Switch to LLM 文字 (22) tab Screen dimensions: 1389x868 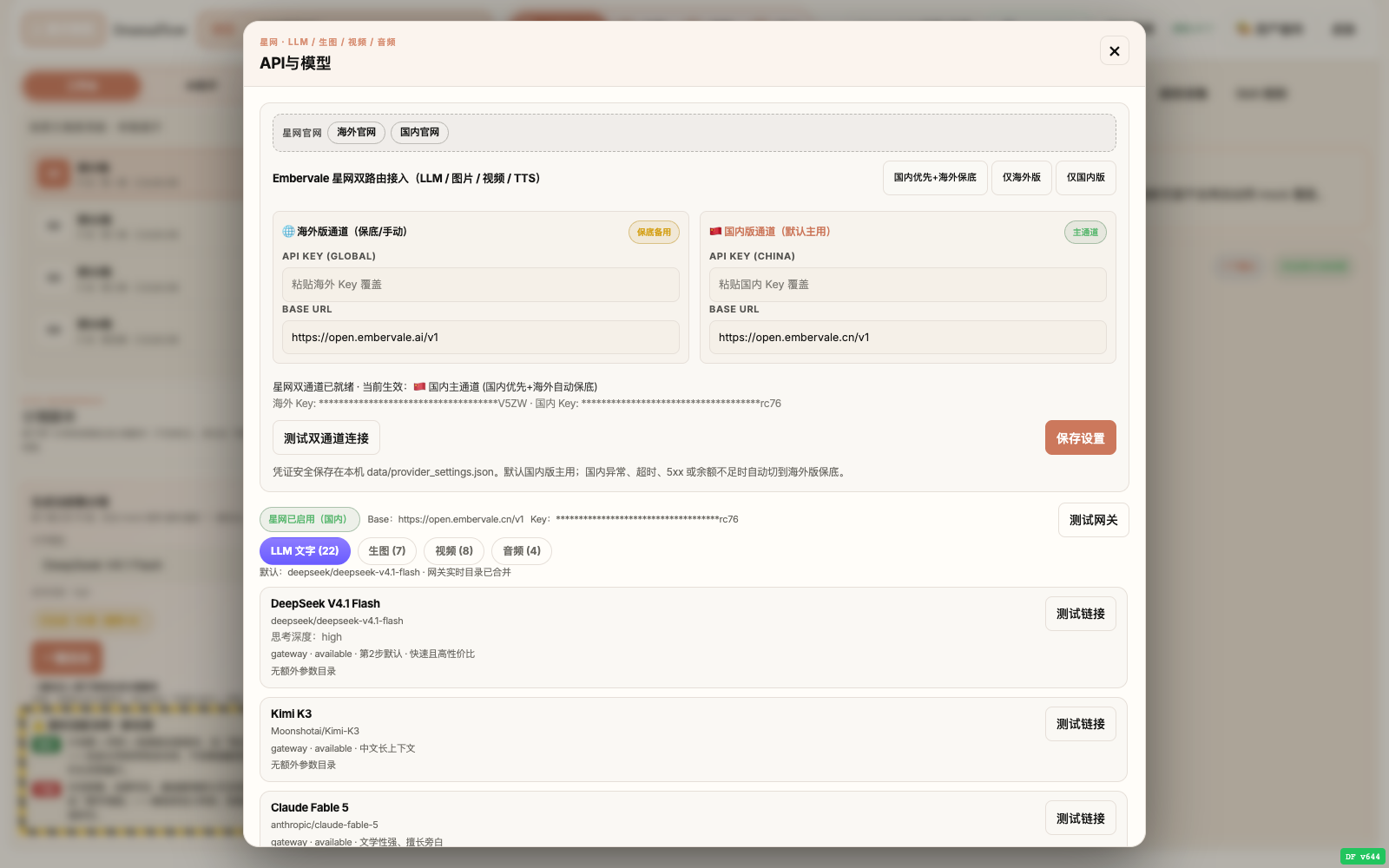(305, 551)
